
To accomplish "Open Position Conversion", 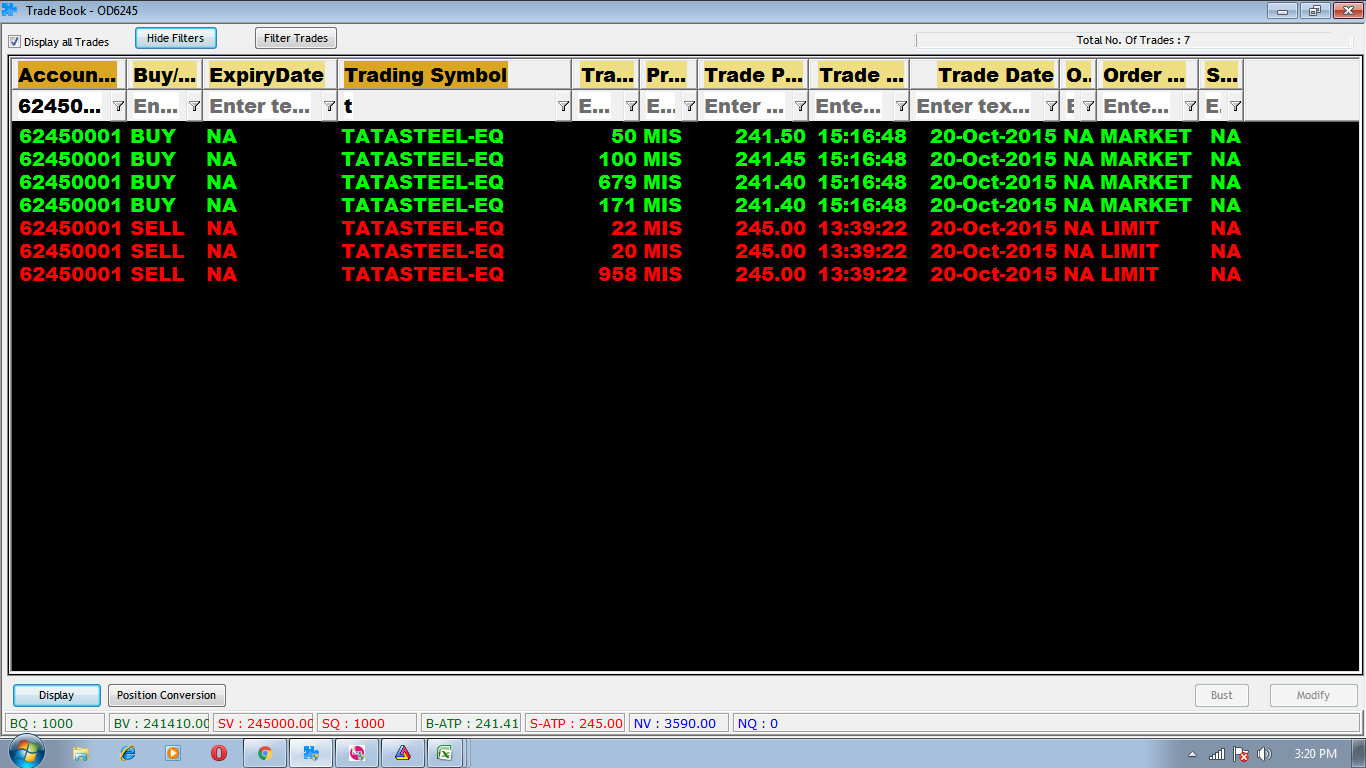I will 167,695.
